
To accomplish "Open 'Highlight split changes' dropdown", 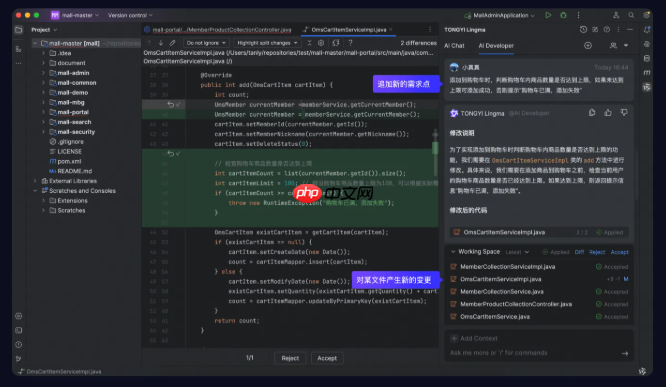I will pyautogui.click(x=267, y=43).
